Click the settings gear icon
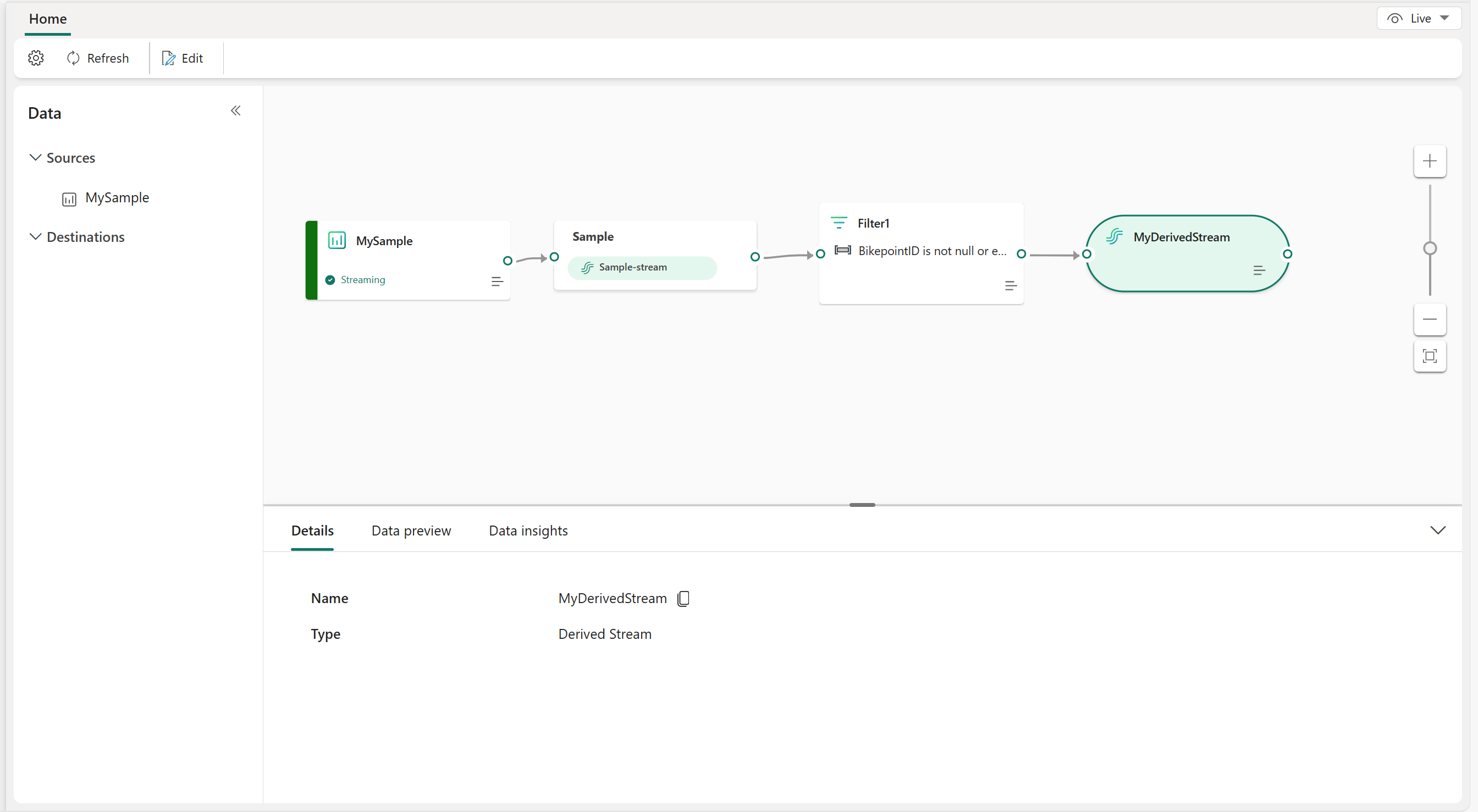This screenshot has width=1478, height=812. point(35,57)
